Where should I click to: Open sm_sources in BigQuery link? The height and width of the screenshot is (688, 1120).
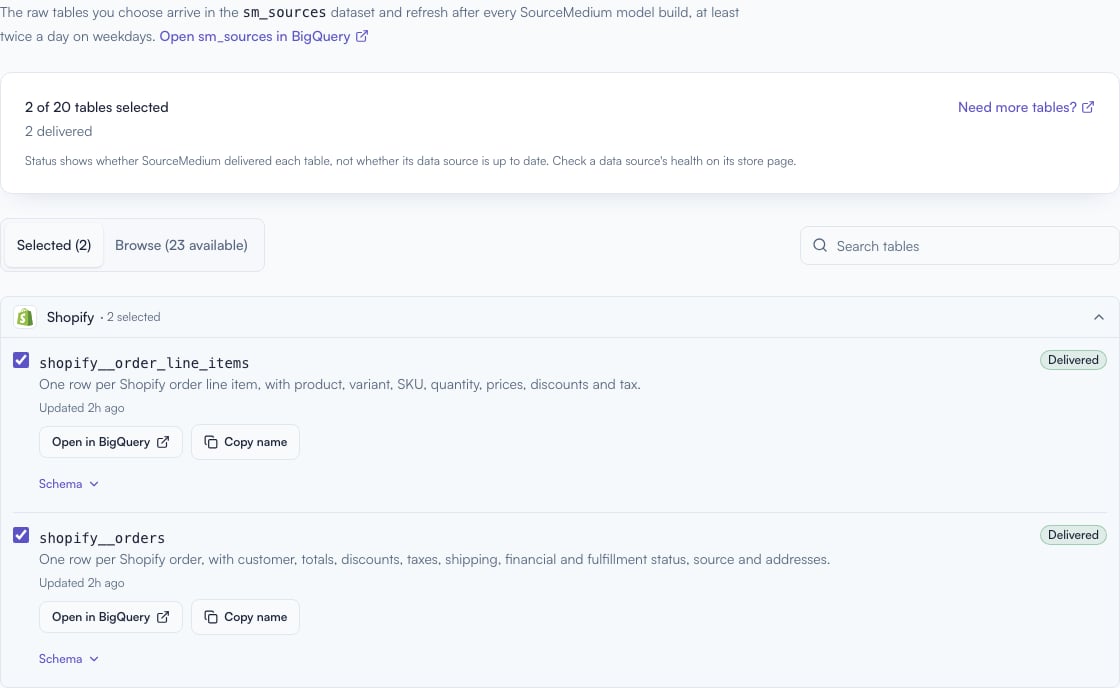point(264,36)
